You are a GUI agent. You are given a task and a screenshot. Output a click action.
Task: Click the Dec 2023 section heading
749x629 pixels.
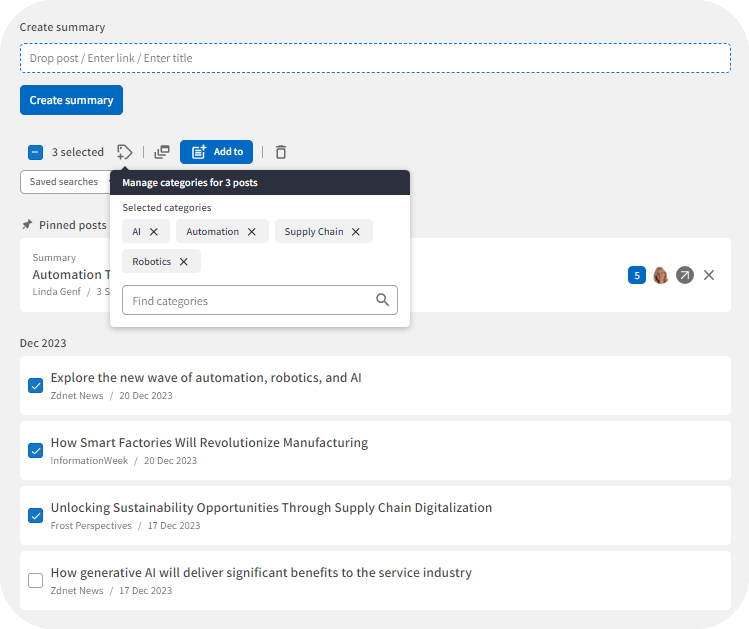(x=43, y=343)
